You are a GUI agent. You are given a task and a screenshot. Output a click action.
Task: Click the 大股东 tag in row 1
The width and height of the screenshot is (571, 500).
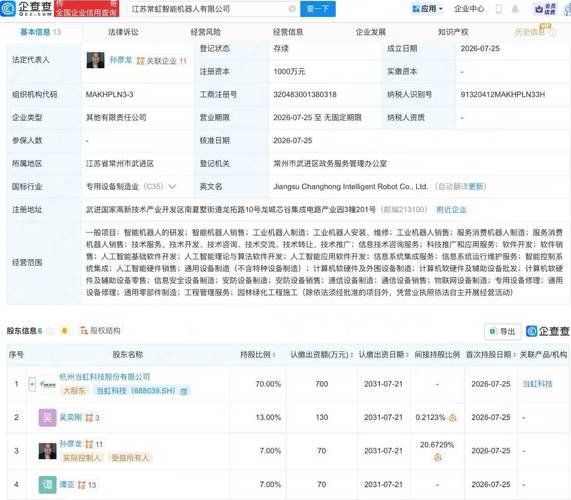[74, 391]
